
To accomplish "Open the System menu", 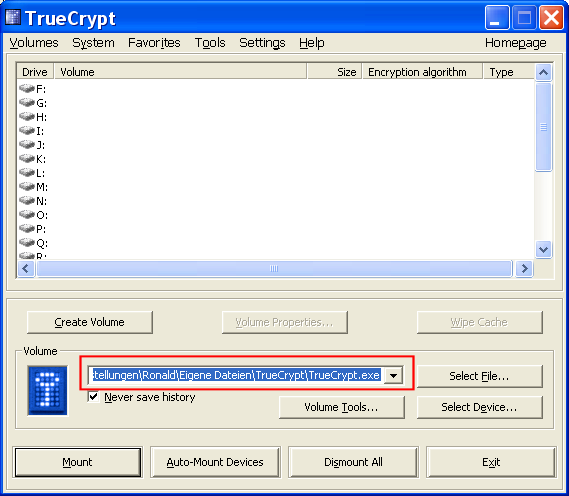I will (x=93, y=43).
